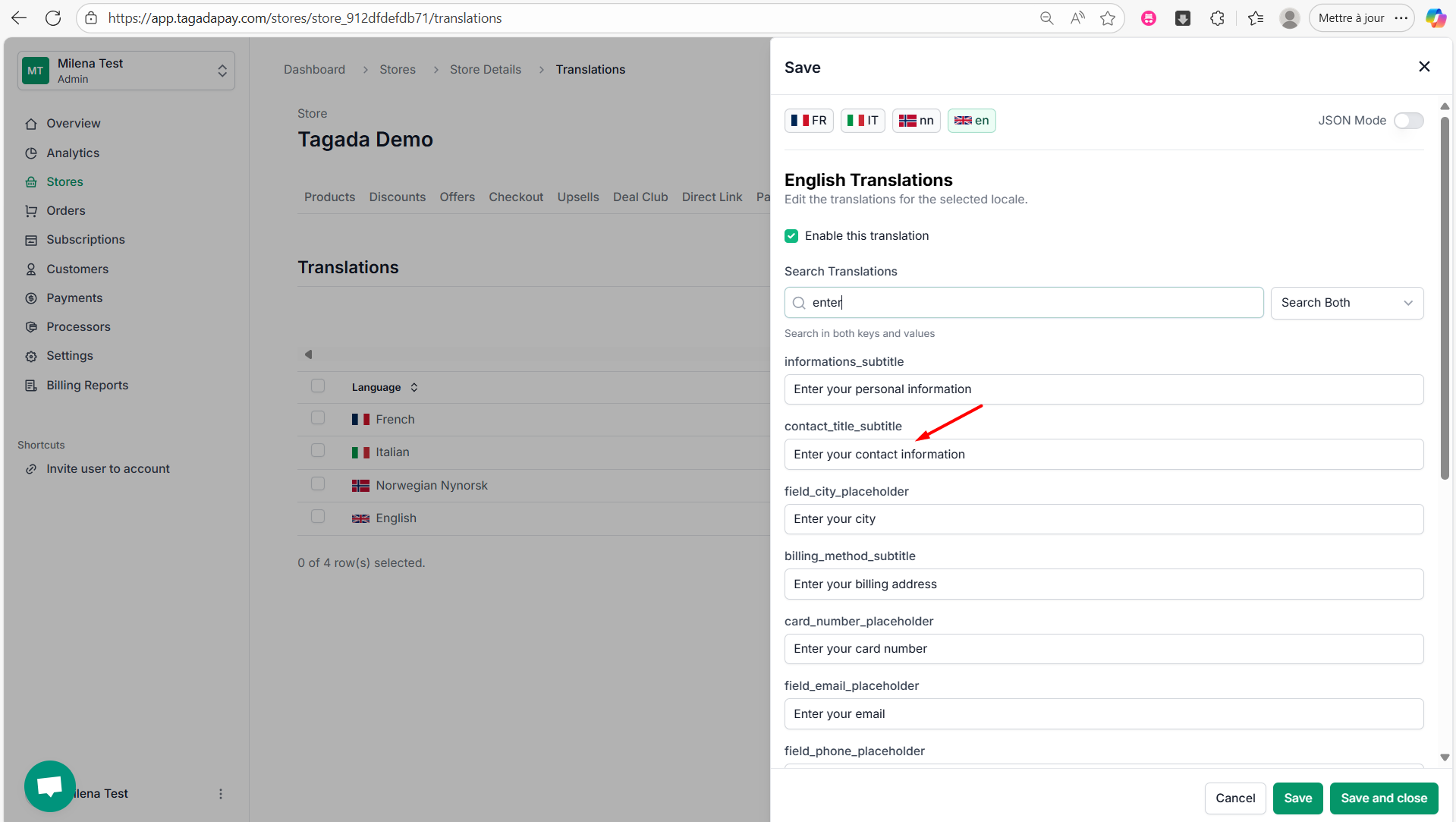Switch to IT language tab

coord(863,121)
